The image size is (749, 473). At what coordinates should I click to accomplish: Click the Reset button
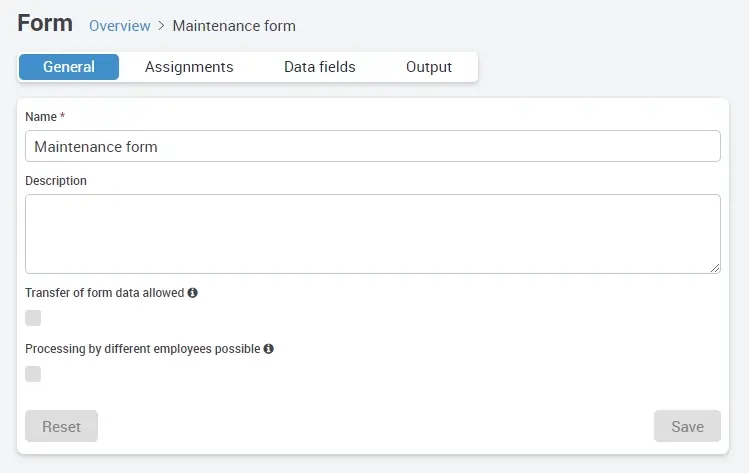[x=62, y=426]
